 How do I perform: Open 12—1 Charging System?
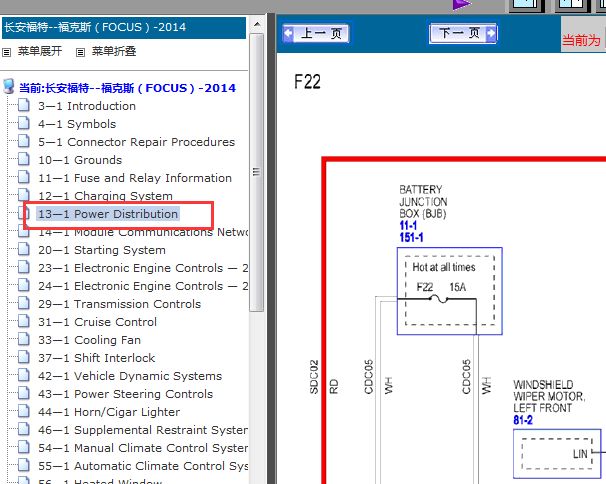click(105, 196)
